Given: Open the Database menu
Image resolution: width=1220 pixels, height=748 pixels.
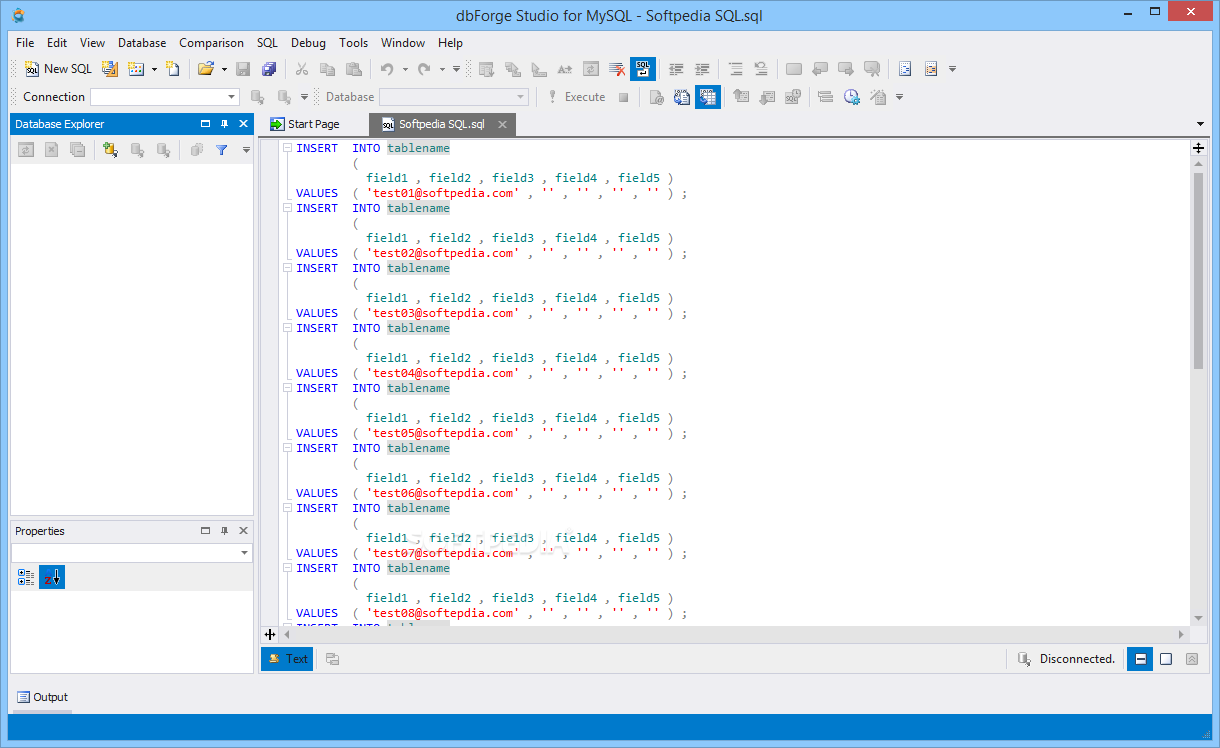Looking at the screenshot, I should point(142,43).
